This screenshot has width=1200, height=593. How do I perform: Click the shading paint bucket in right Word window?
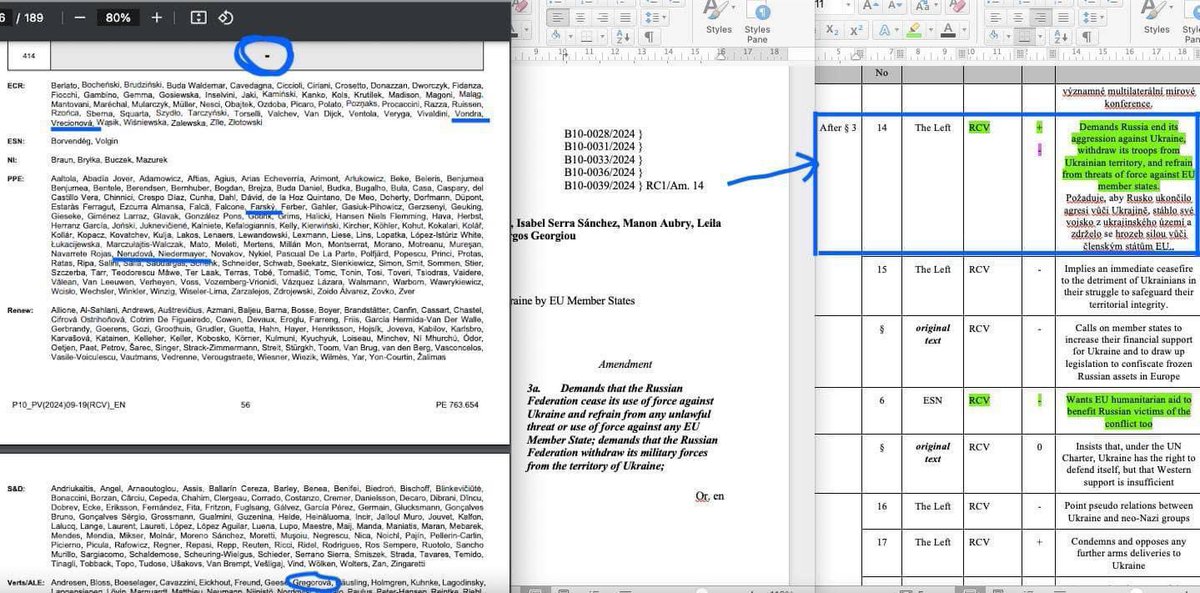click(993, 36)
